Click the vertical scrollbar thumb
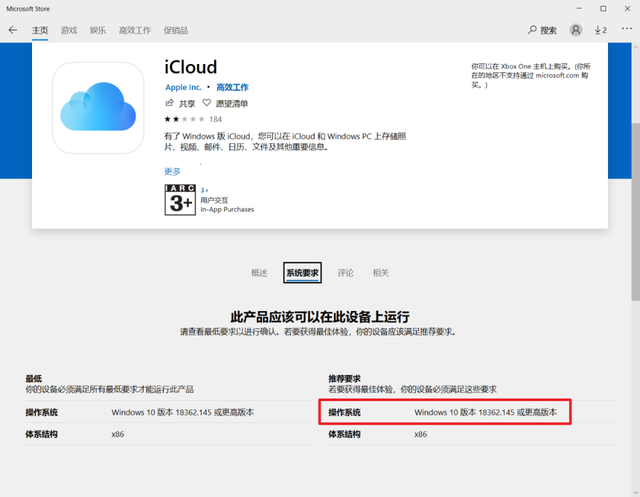Viewport: 640px width, 497px height. click(x=636, y=211)
